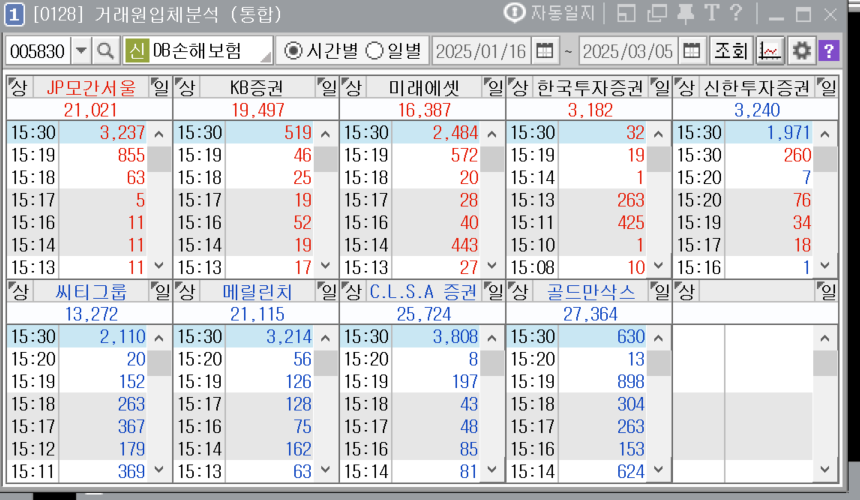Pin the window with the pushpin icon
860x500 pixels.
(x=686, y=13)
